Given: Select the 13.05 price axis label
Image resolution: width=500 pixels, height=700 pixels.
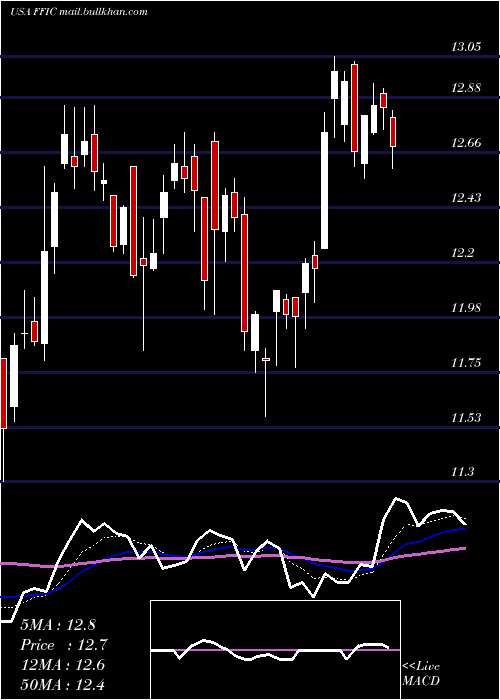Looking at the screenshot, I should coord(466,46).
